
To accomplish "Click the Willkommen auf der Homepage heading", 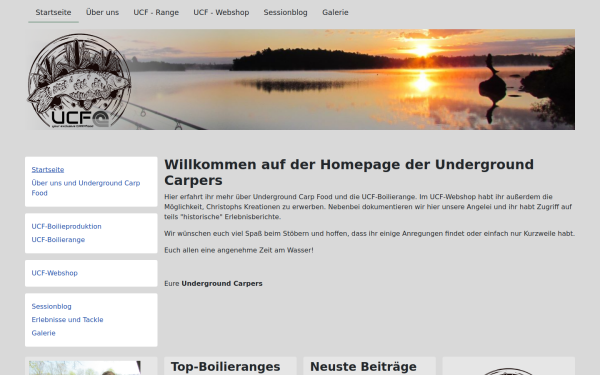I will click(x=349, y=172).
